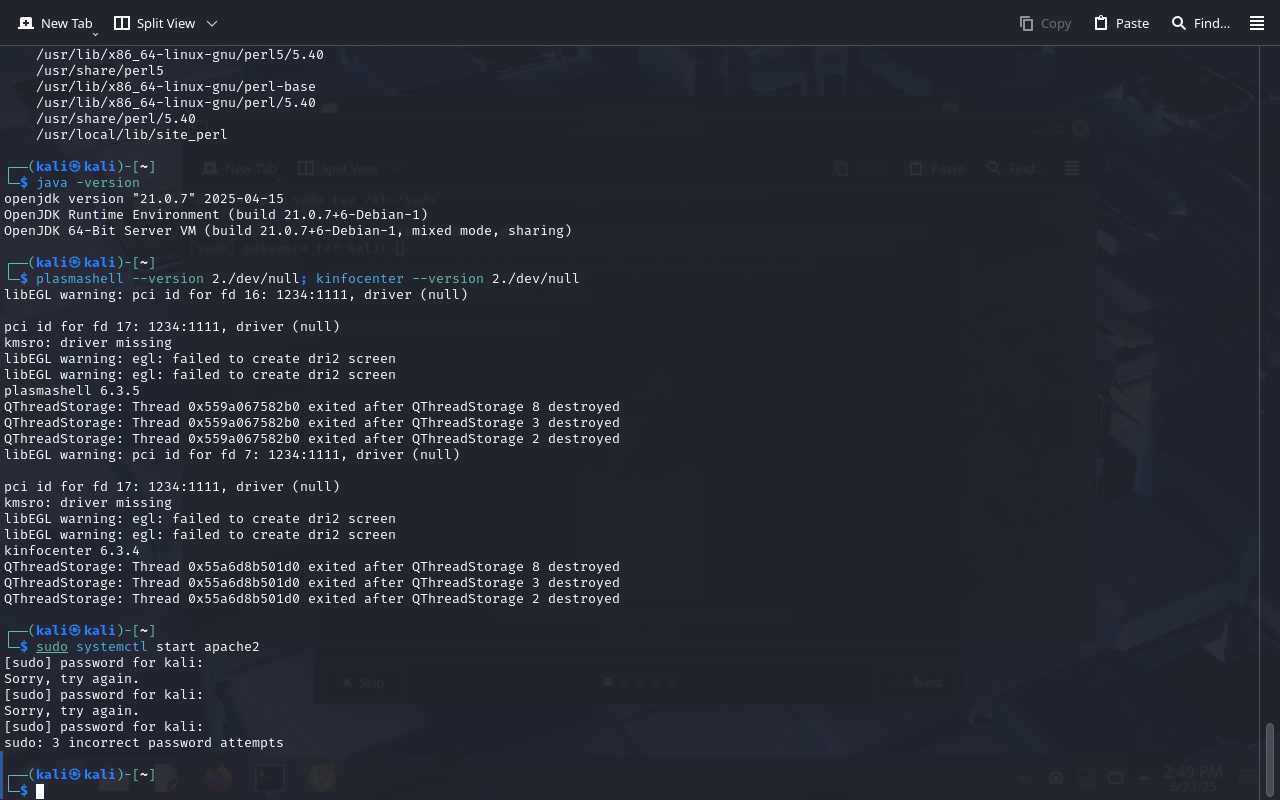Open a new terminal tab with New Tab
Viewport: 1280px width, 800px height.
[55, 23]
